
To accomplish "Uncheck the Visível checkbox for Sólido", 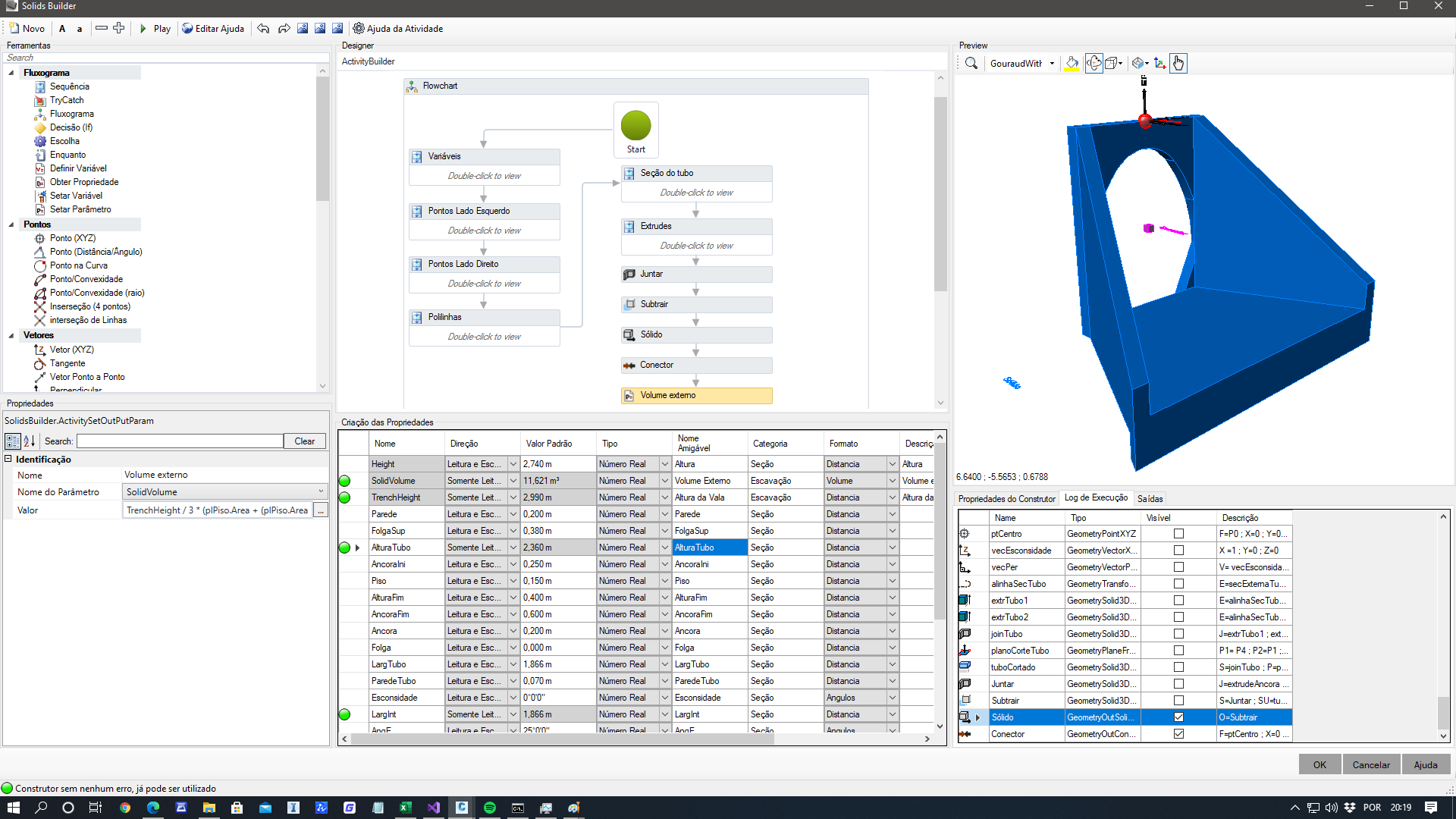I will pyautogui.click(x=1178, y=717).
